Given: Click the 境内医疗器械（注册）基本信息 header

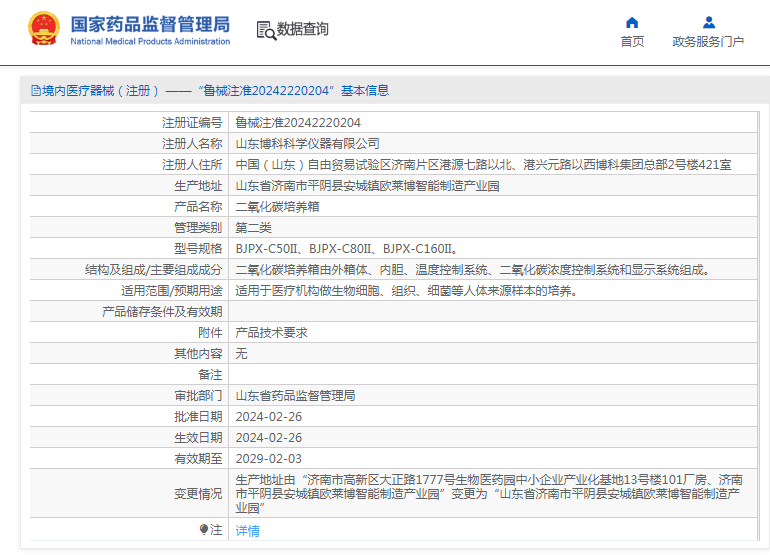Looking at the screenshot, I should click(x=210, y=90).
